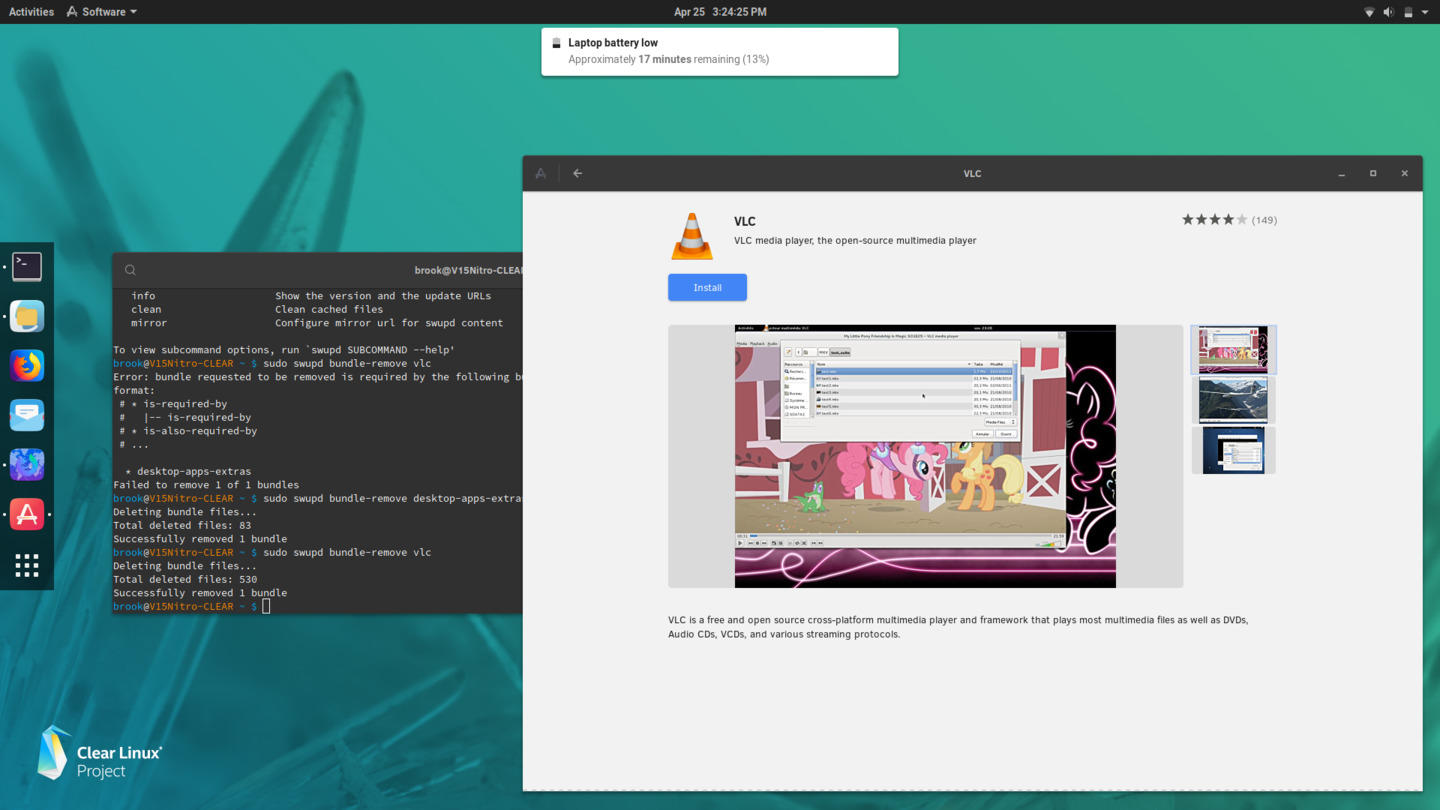Click the volume icon in top bar
Screen dimensions: 1440x810
coord(1388,12)
